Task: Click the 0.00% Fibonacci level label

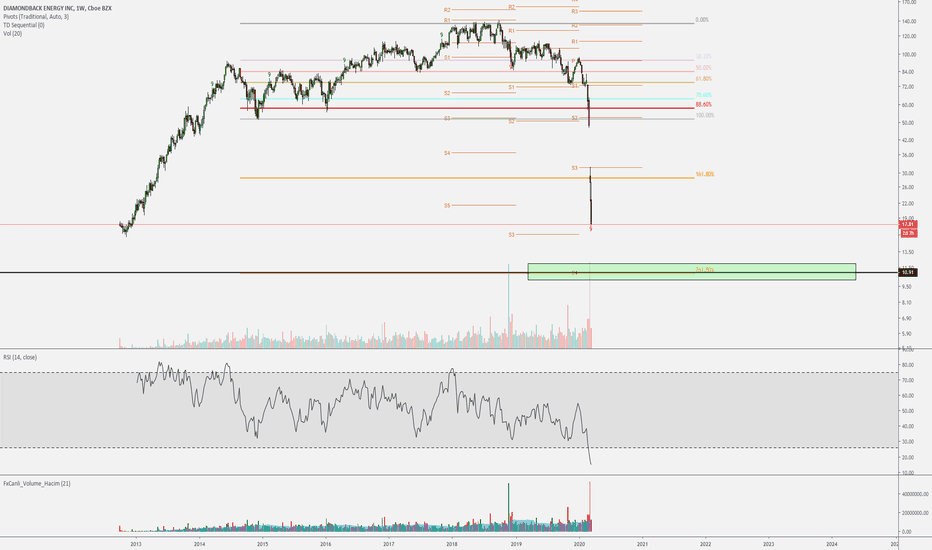Action: click(702, 20)
